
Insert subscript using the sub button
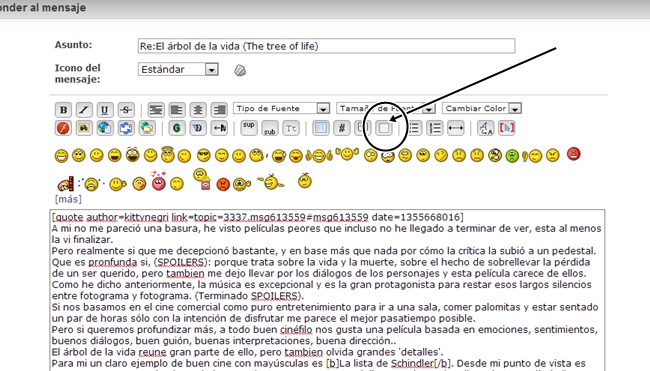click(x=269, y=128)
